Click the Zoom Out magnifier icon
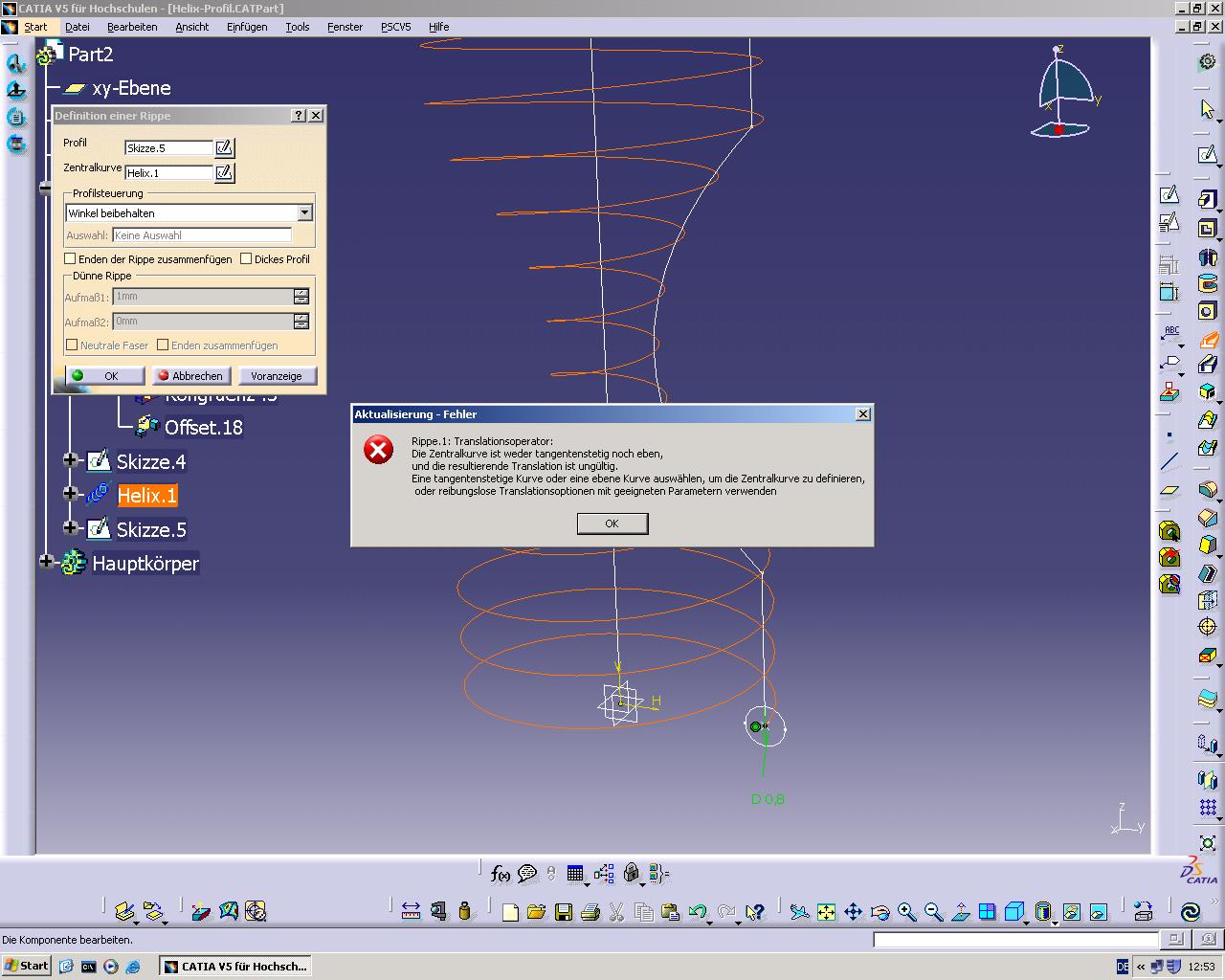Viewport: 1225px width, 980px height. coord(934,912)
